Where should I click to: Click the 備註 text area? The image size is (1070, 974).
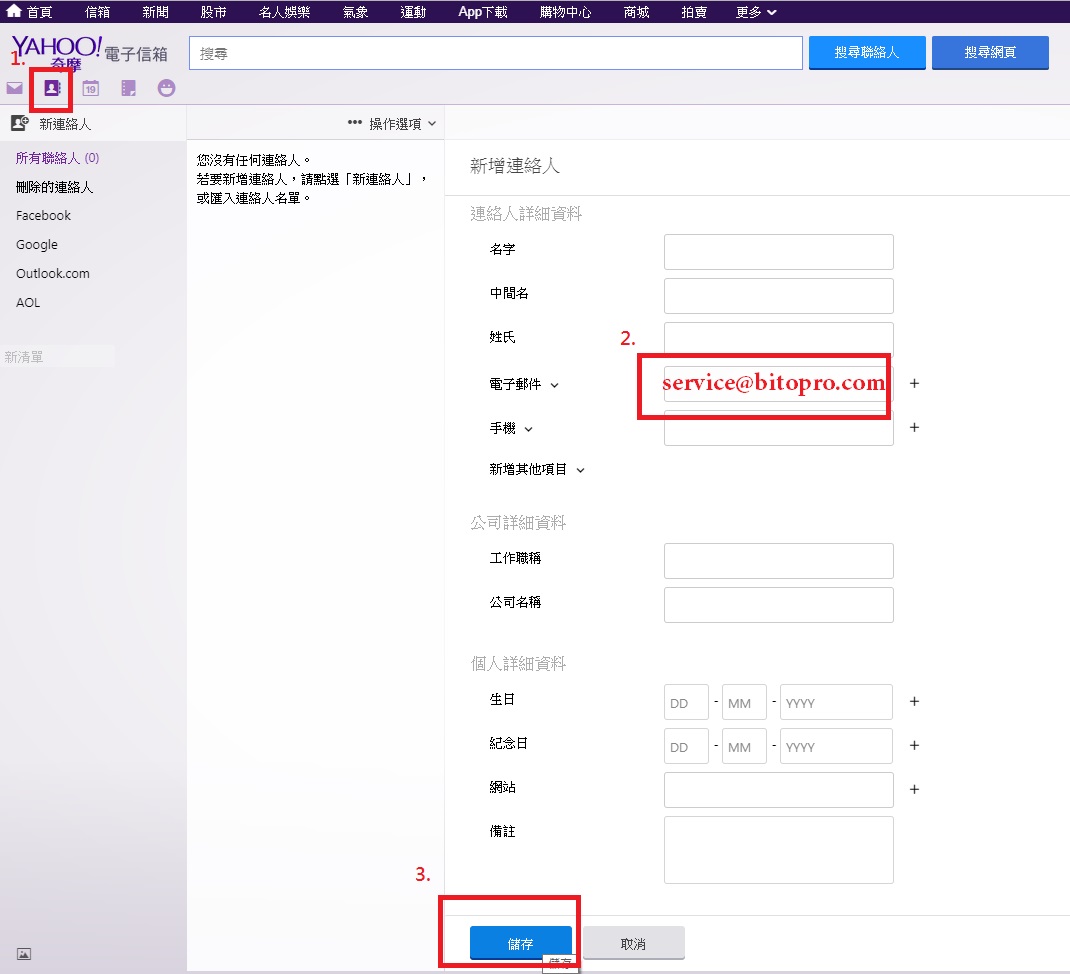click(779, 850)
